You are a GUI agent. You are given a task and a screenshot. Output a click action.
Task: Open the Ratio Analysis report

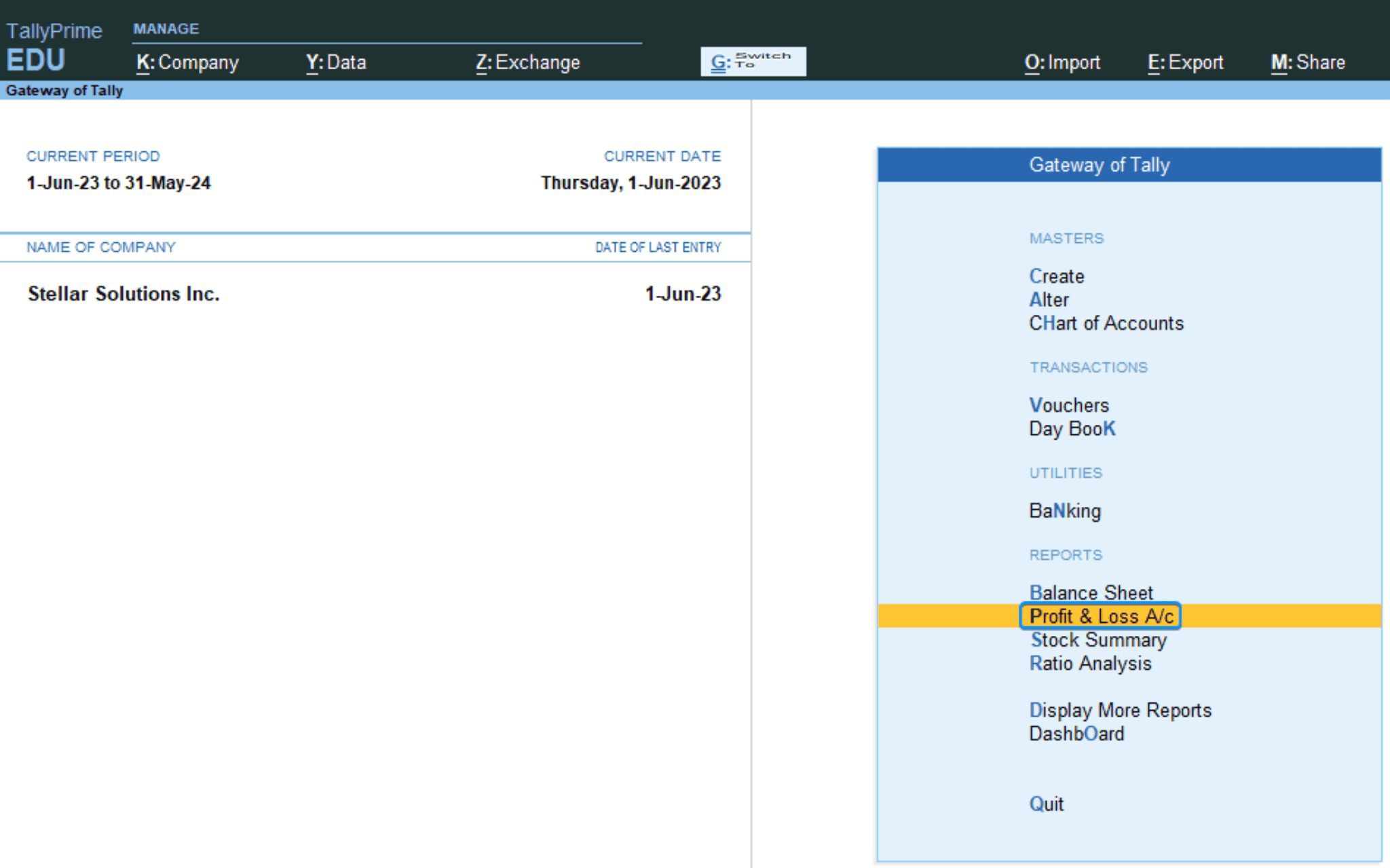(1090, 663)
